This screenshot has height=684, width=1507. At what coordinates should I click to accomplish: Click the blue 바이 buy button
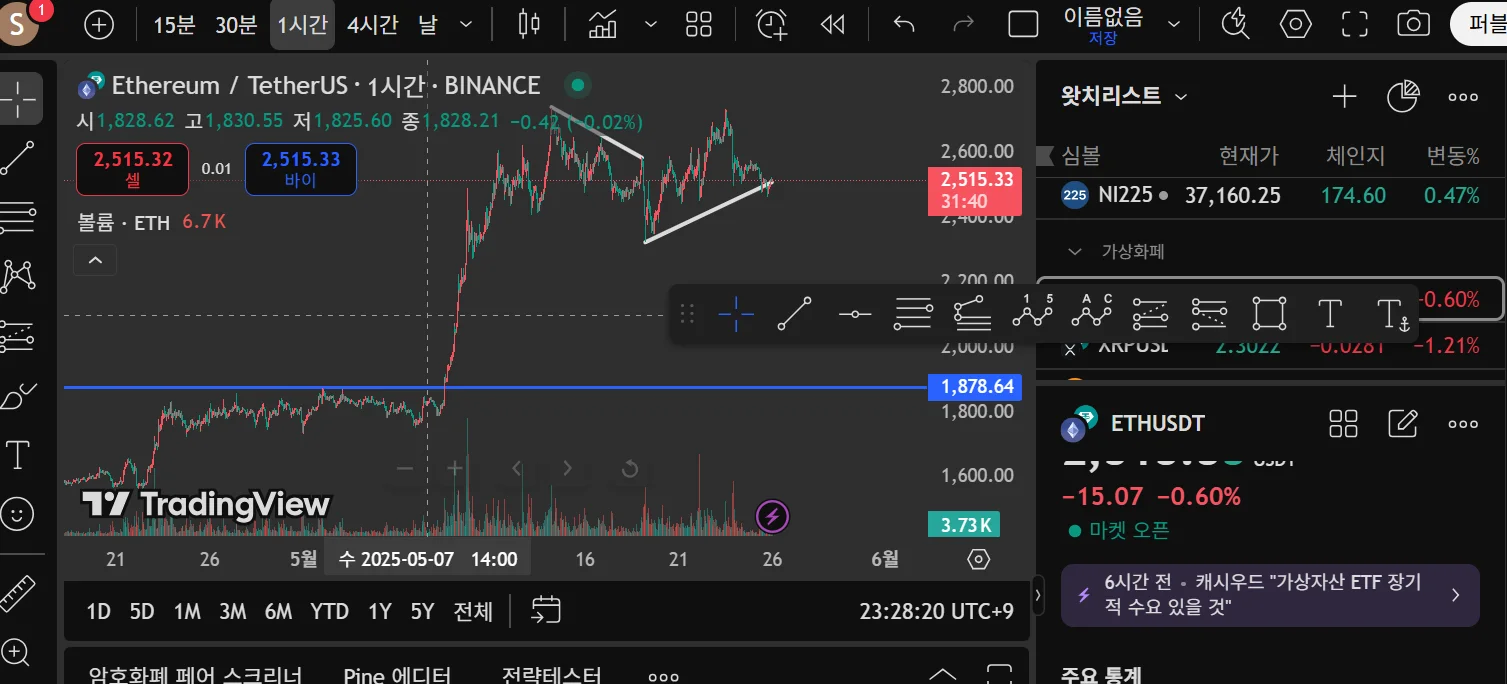pyautogui.click(x=300, y=169)
